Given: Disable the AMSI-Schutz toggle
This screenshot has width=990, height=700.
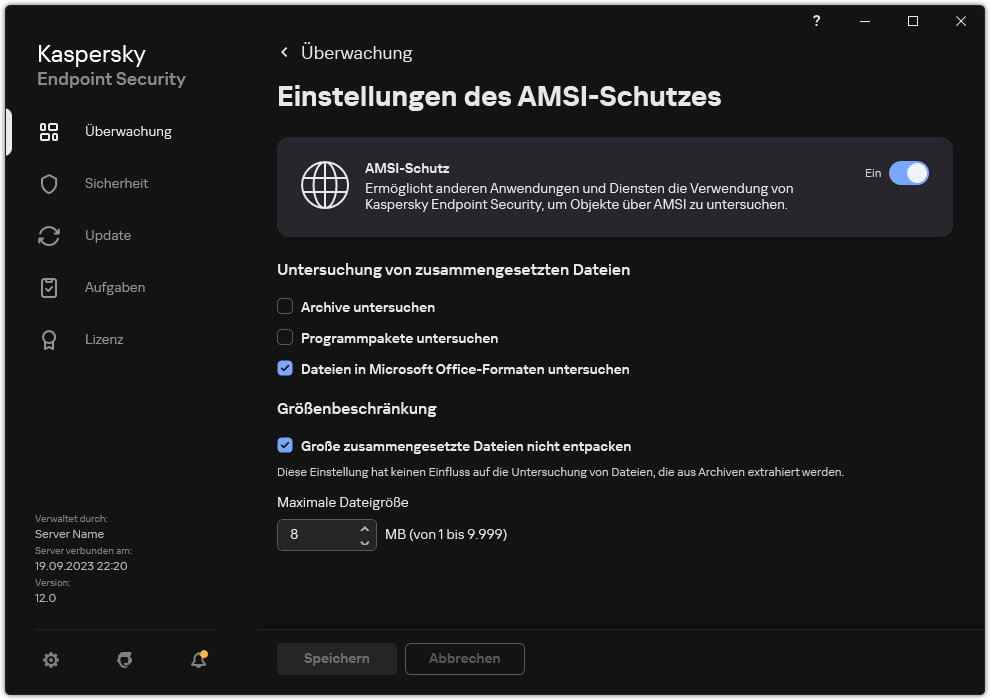Looking at the screenshot, I should click(909, 173).
